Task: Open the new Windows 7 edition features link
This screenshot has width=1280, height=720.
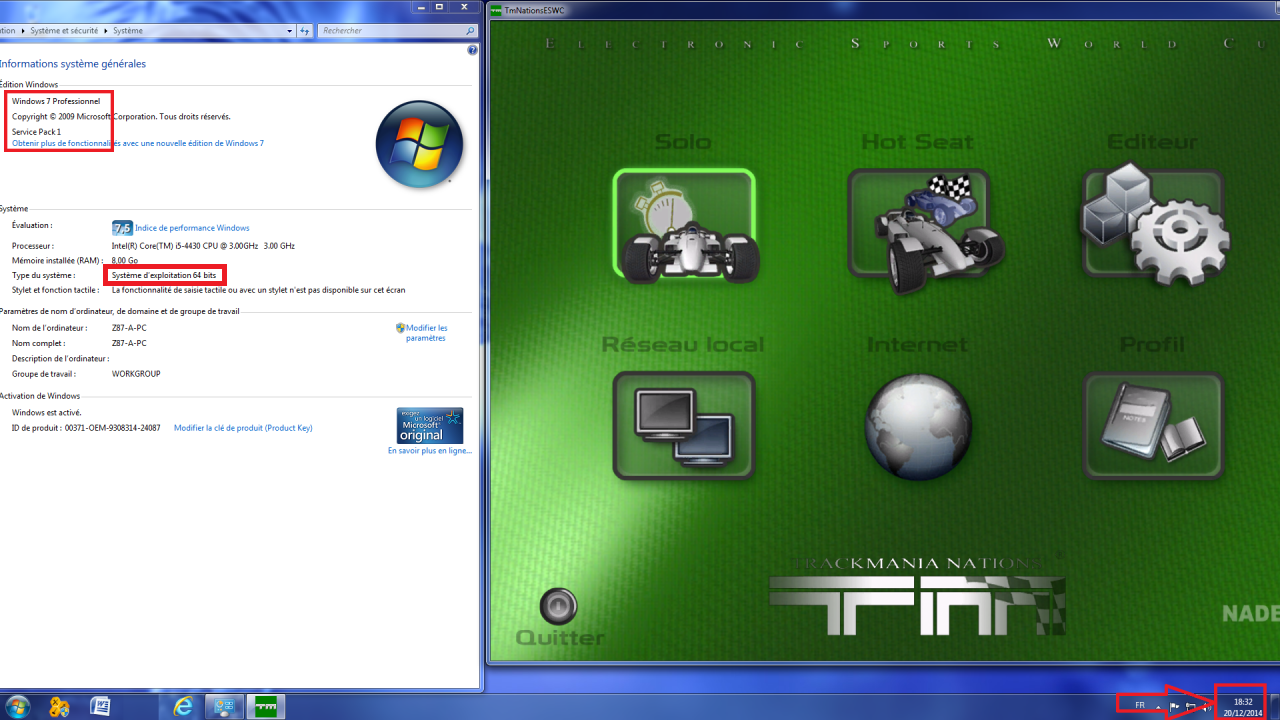Action: pos(138,143)
